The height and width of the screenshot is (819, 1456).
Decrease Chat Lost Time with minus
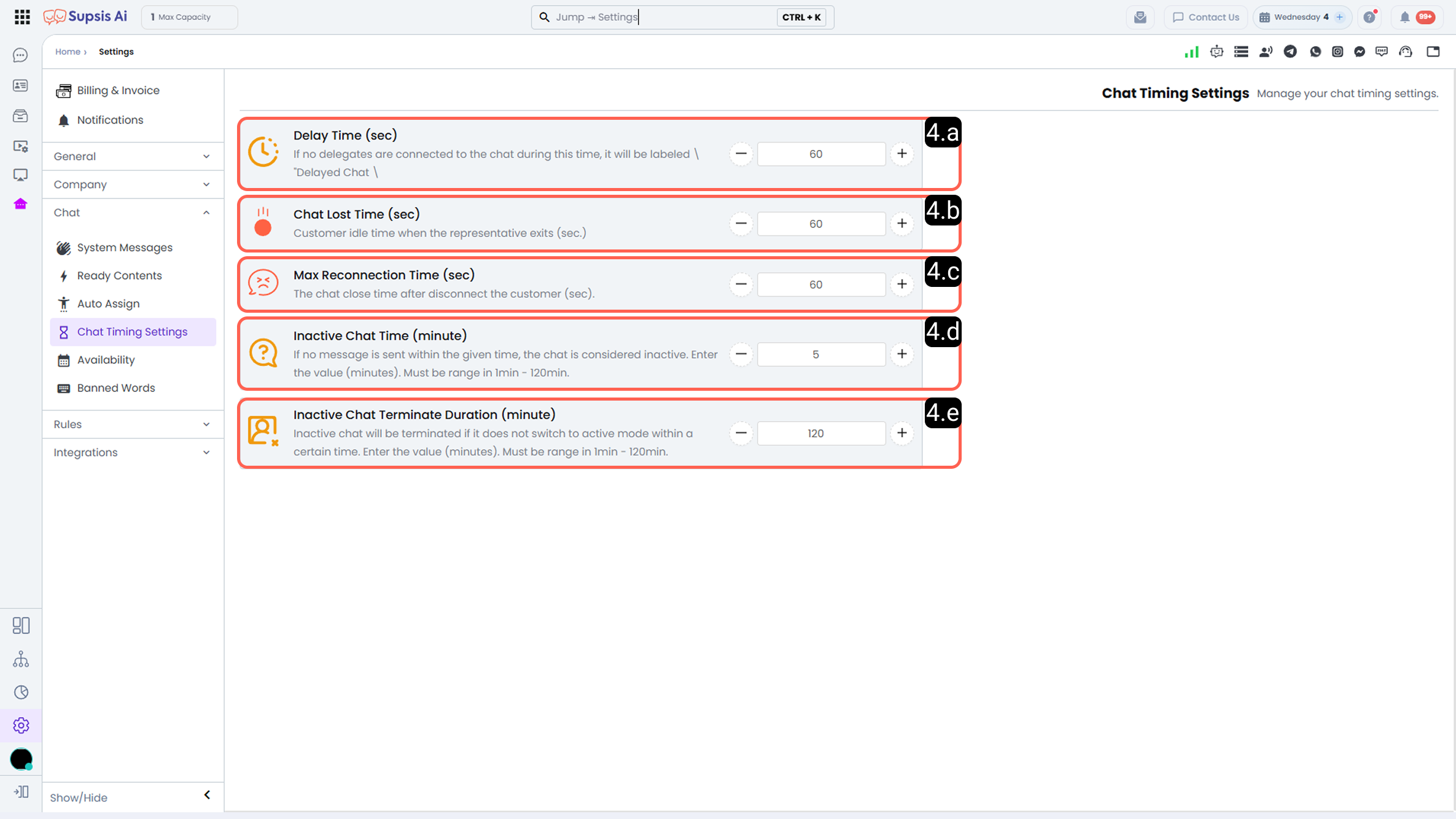(x=741, y=224)
